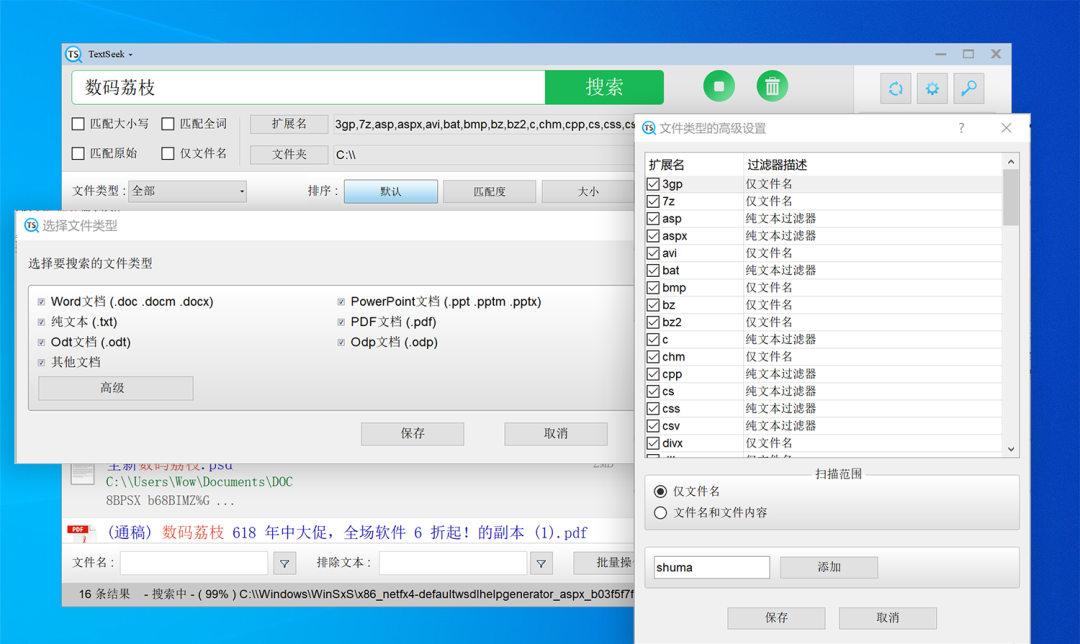The width and height of the screenshot is (1080, 644).
Task: Click the green 搜索 button
Action: click(x=604, y=87)
